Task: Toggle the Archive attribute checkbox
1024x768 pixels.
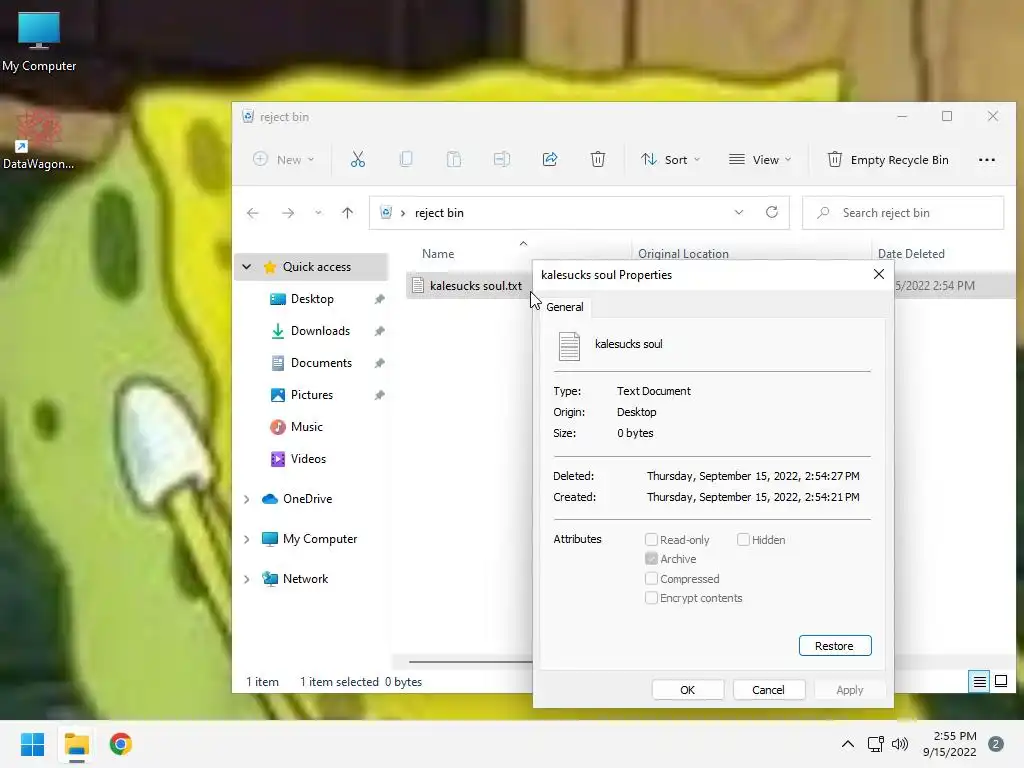Action: pos(651,558)
